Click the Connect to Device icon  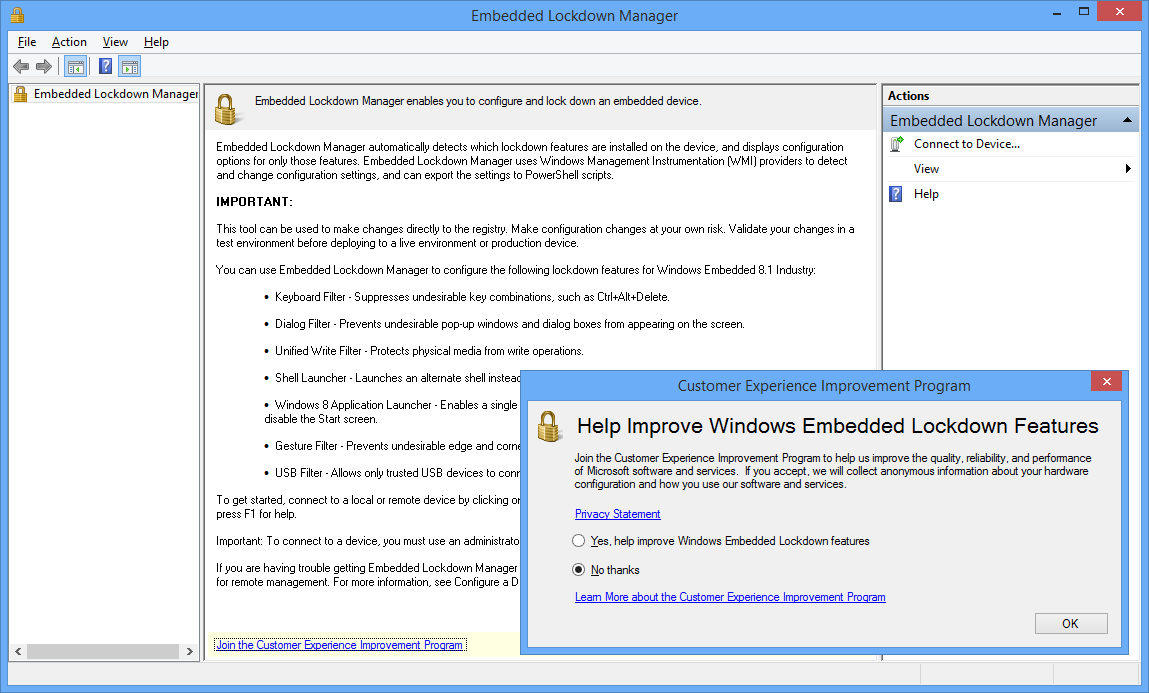click(x=897, y=144)
